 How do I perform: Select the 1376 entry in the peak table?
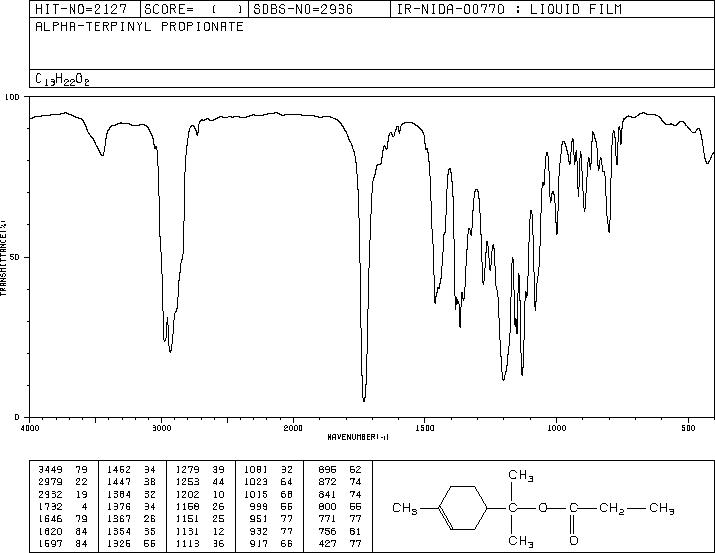click(x=119, y=506)
